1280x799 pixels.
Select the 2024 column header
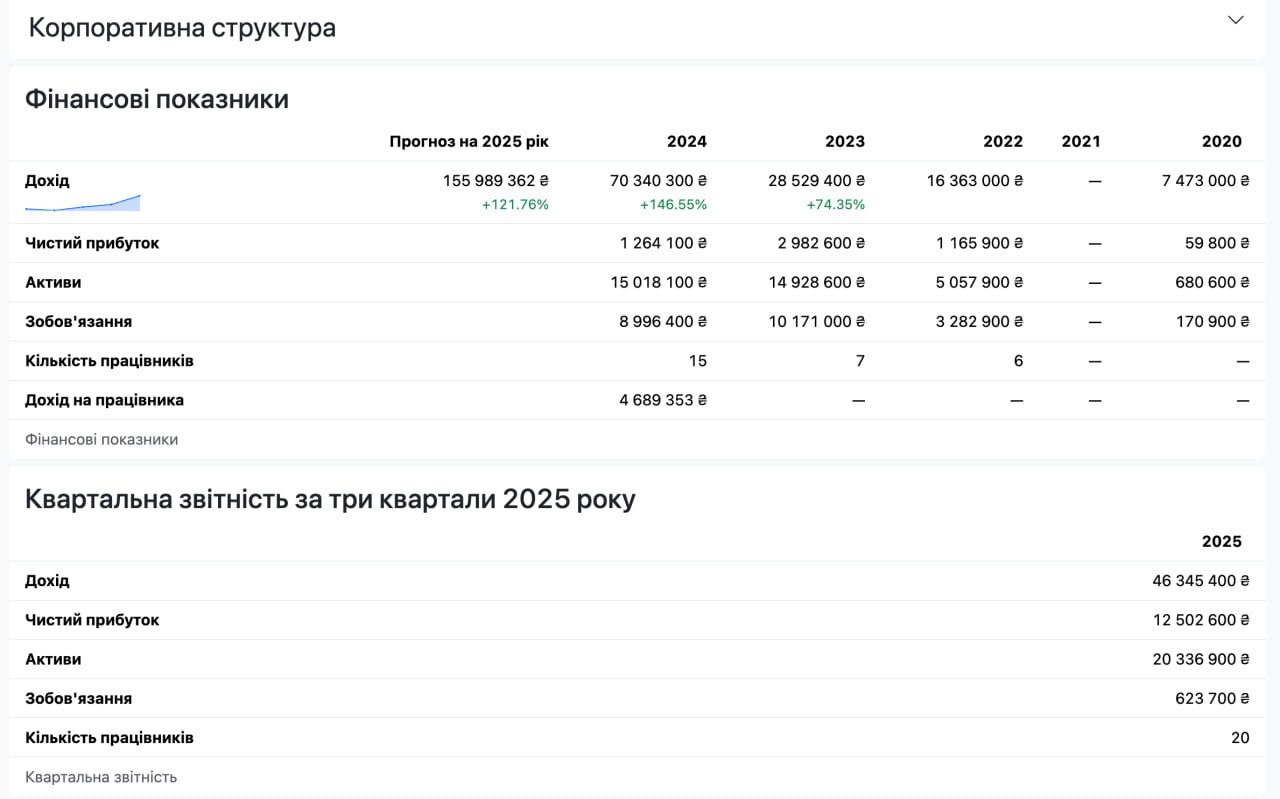click(687, 141)
